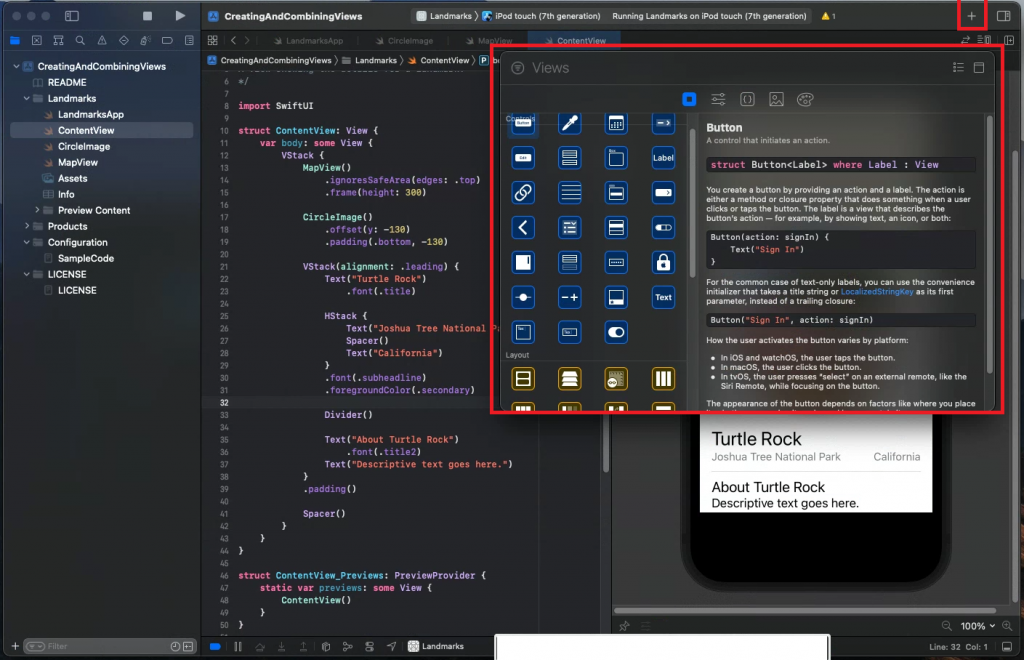Click Landmarks in the editor jump bar

click(x=369, y=60)
